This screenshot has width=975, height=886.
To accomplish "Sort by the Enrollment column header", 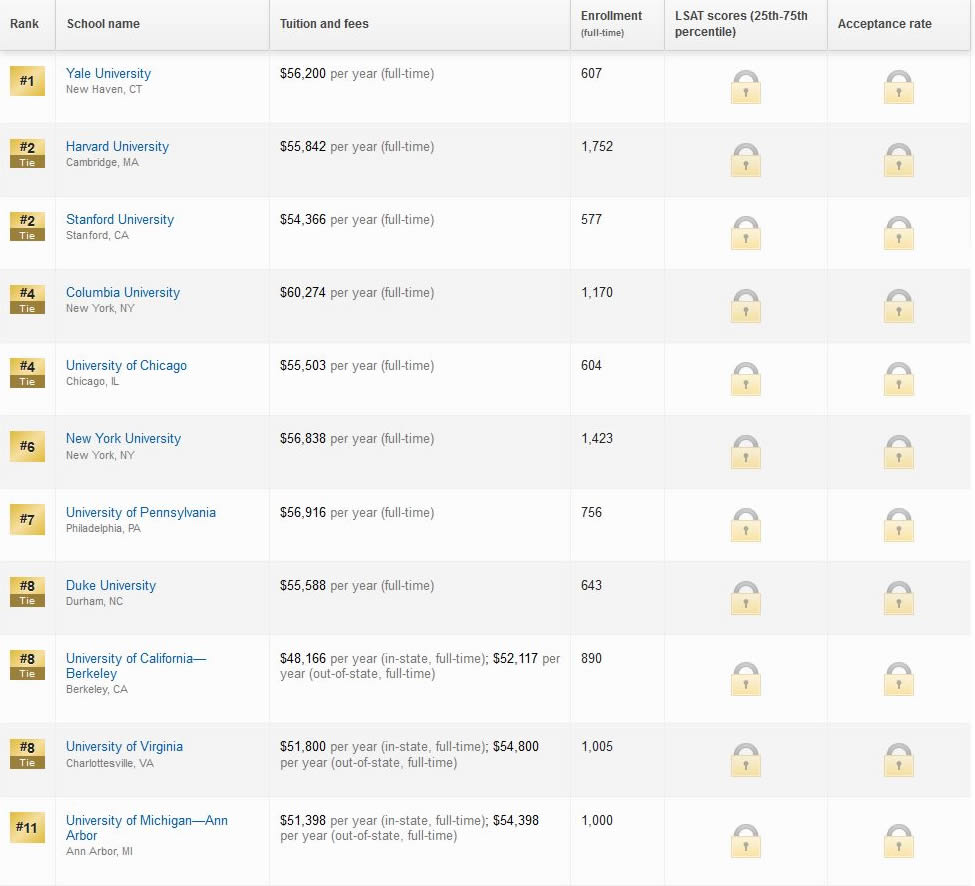I will pyautogui.click(x=611, y=17).
